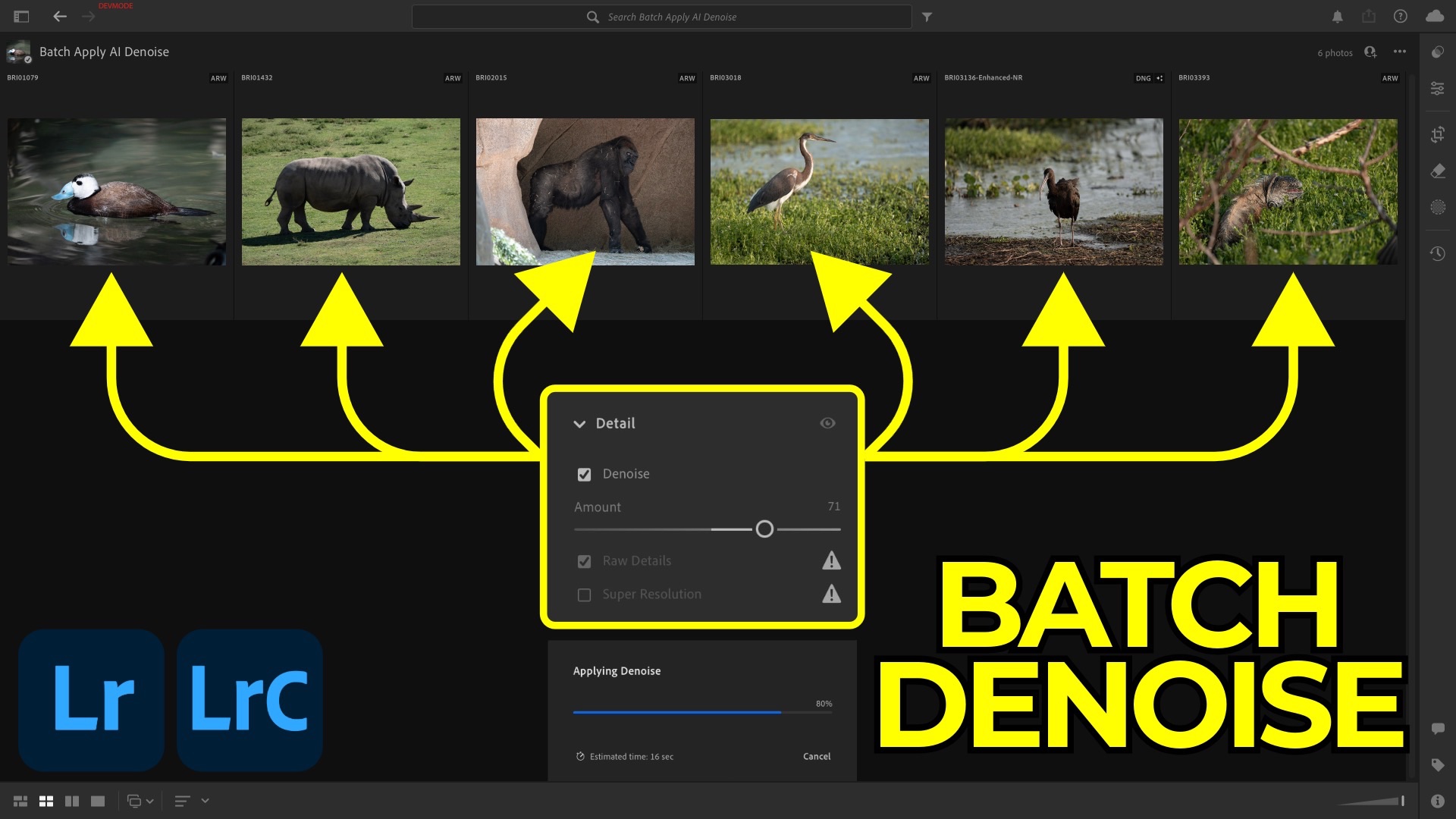This screenshot has width=1456, height=819.
Task: Cancel the Applying Denoise progress
Action: tap(816, 756)
